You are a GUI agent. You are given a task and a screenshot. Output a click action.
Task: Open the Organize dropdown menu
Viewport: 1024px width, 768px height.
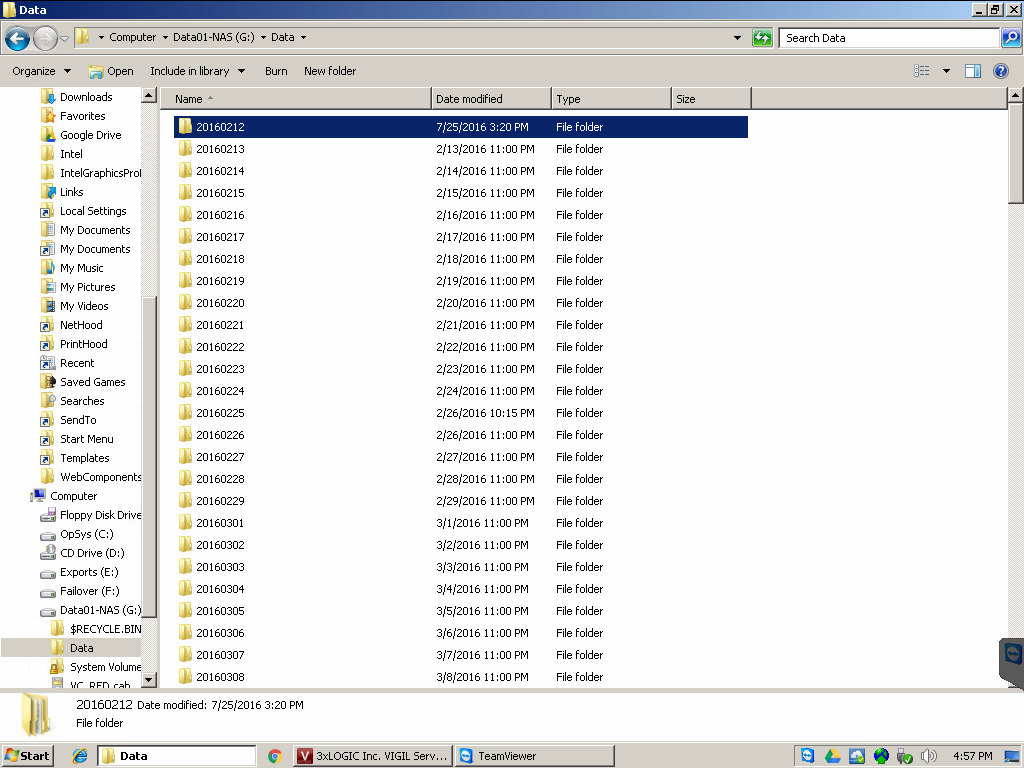point(41,71)
